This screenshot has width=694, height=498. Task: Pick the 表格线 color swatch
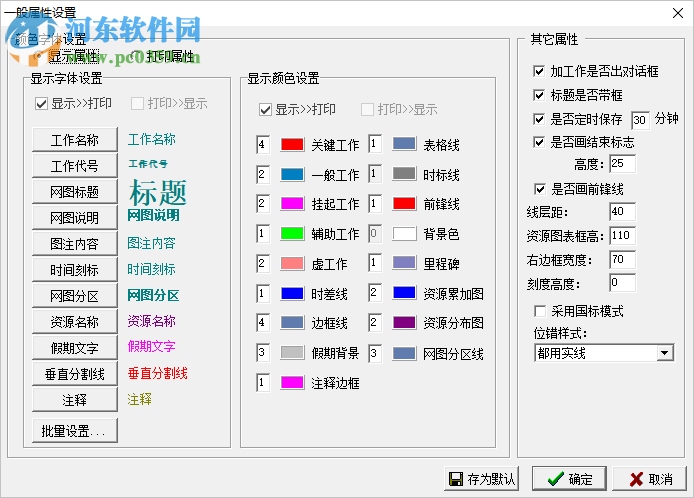point(404,144)
